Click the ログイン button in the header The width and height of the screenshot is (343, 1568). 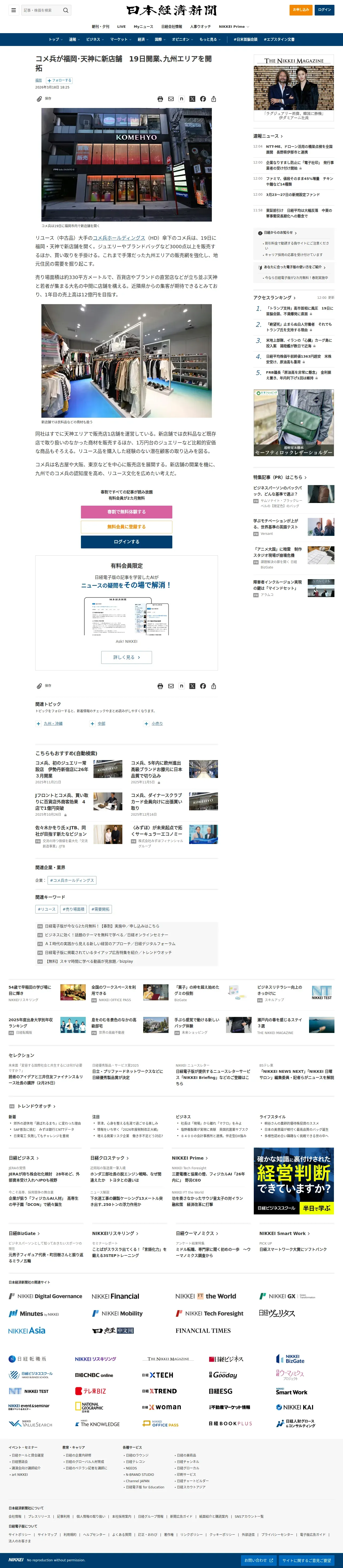325,10
